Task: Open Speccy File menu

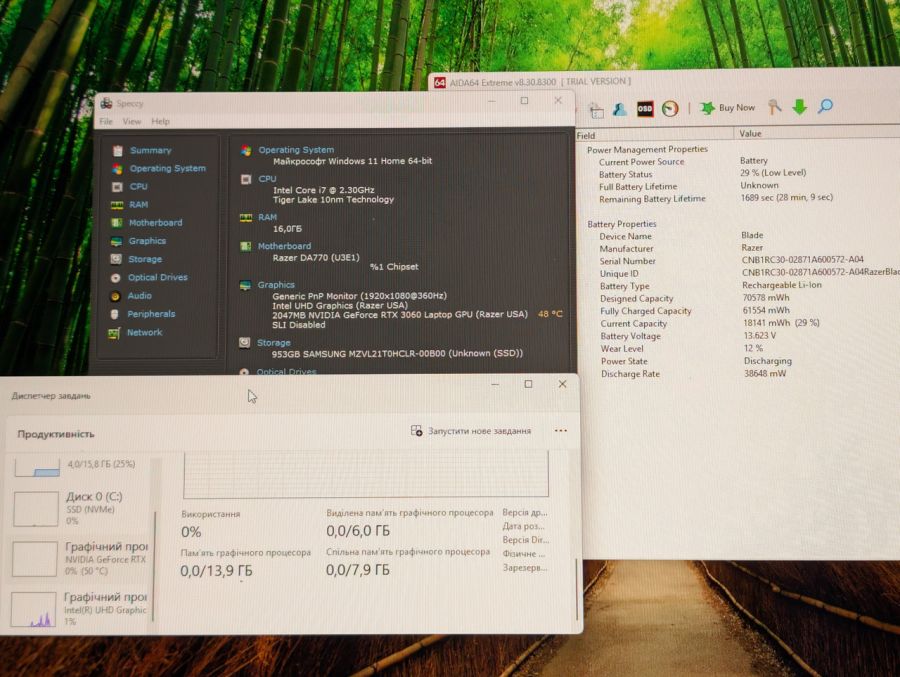Action: [x=106, y=122]
